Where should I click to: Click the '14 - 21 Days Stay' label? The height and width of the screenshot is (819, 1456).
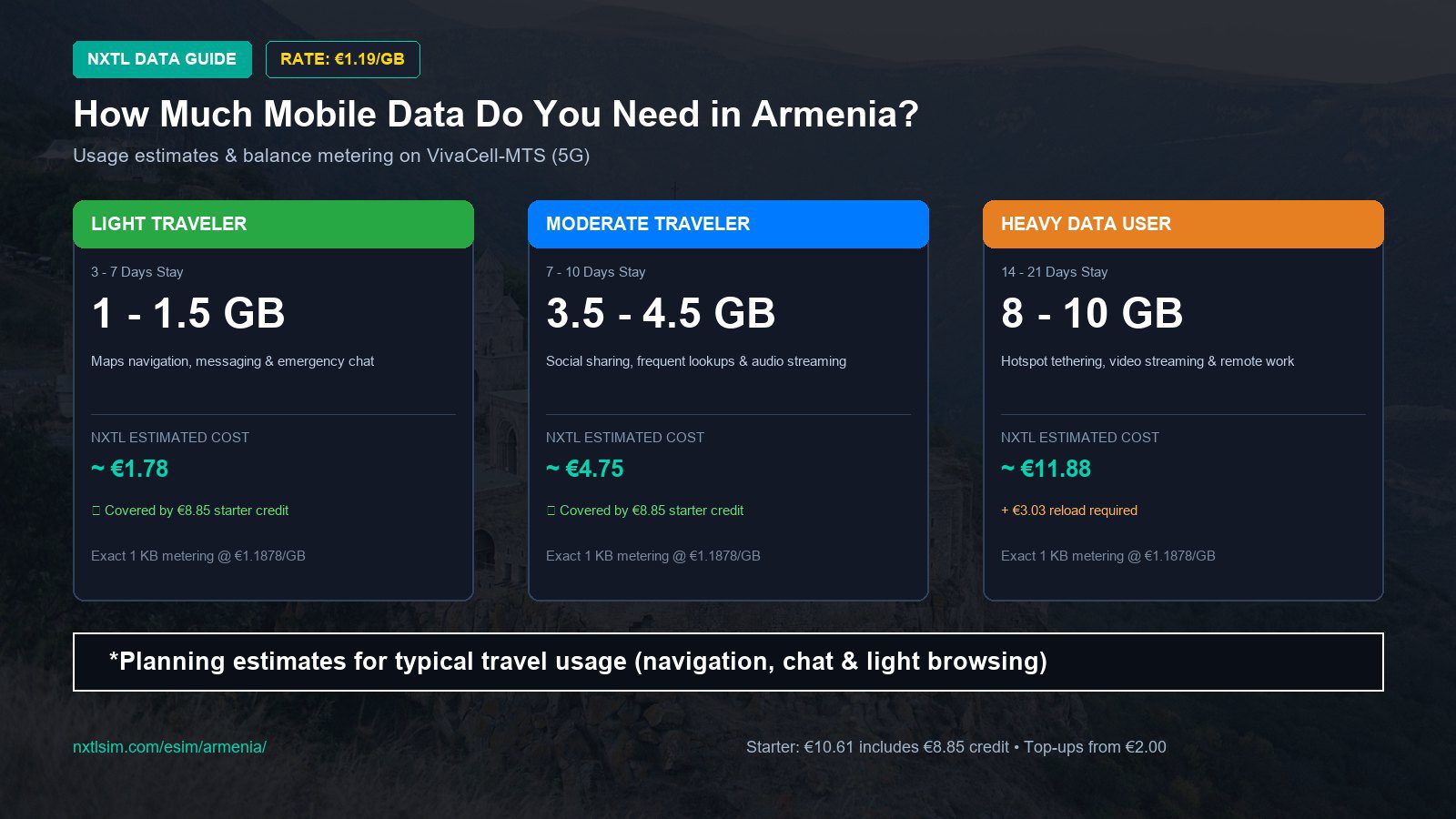click(1055, 272)
